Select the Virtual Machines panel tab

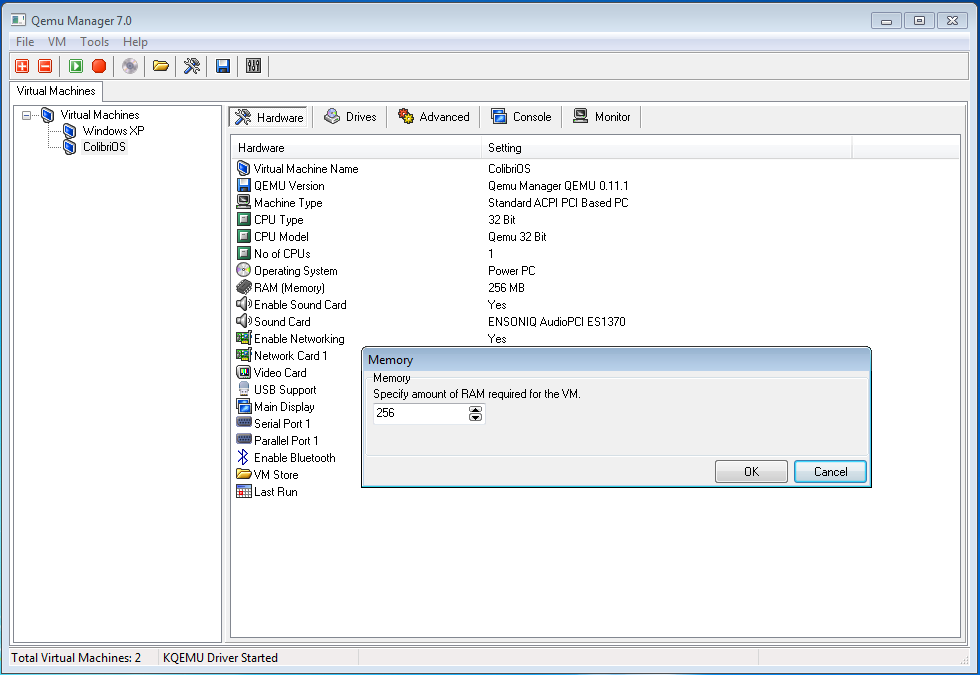(x=56, y=91)
